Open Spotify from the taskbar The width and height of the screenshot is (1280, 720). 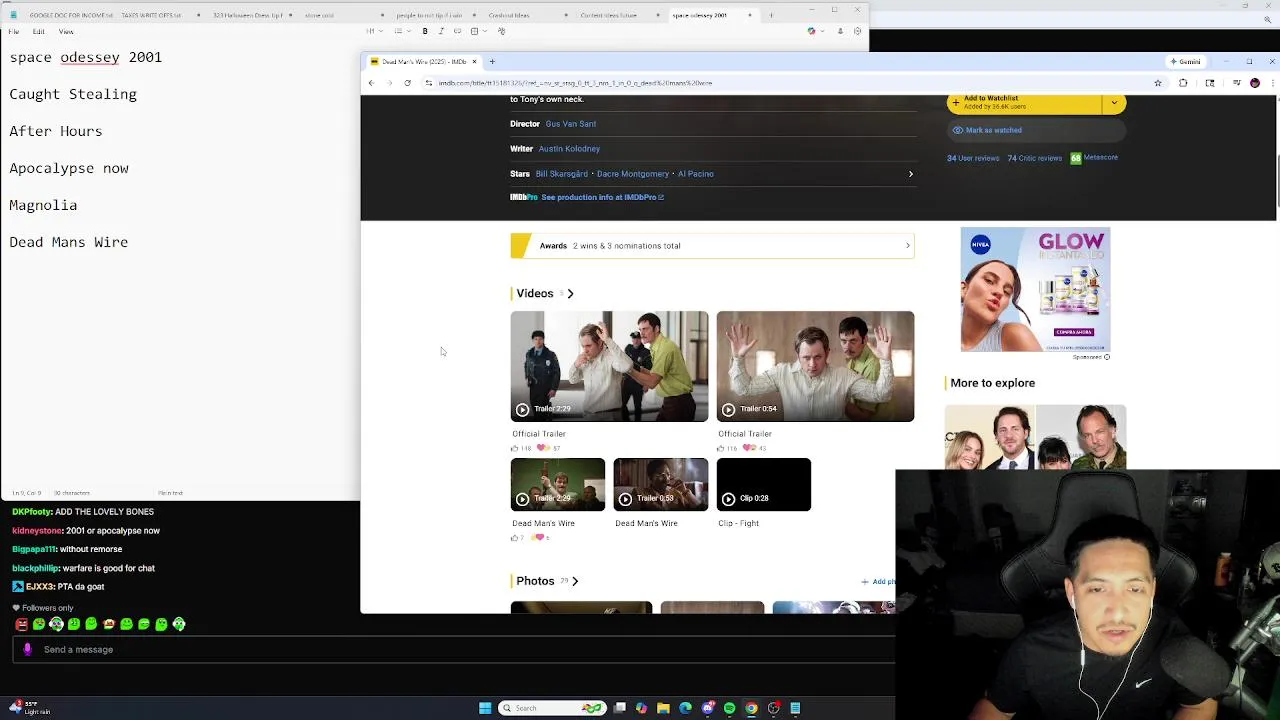coord(729,708)
